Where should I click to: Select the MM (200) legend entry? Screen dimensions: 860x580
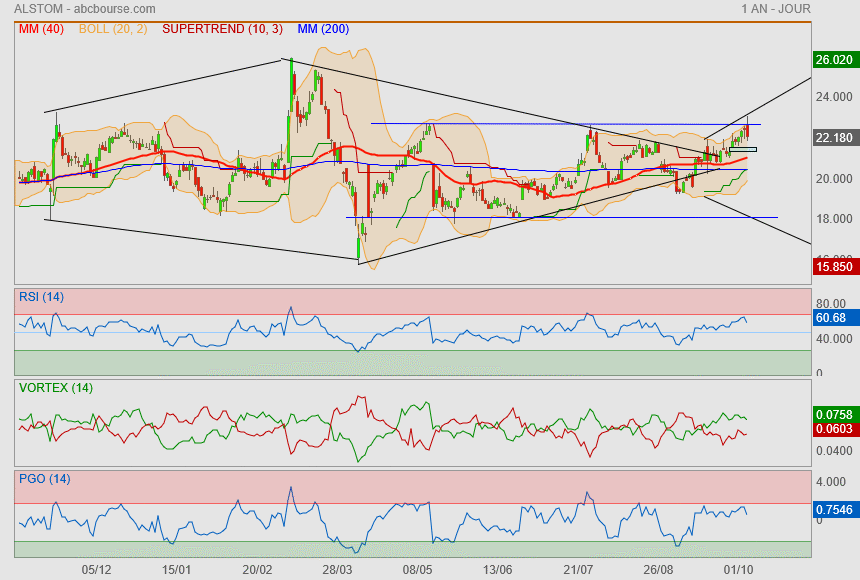tap(323, 29)
